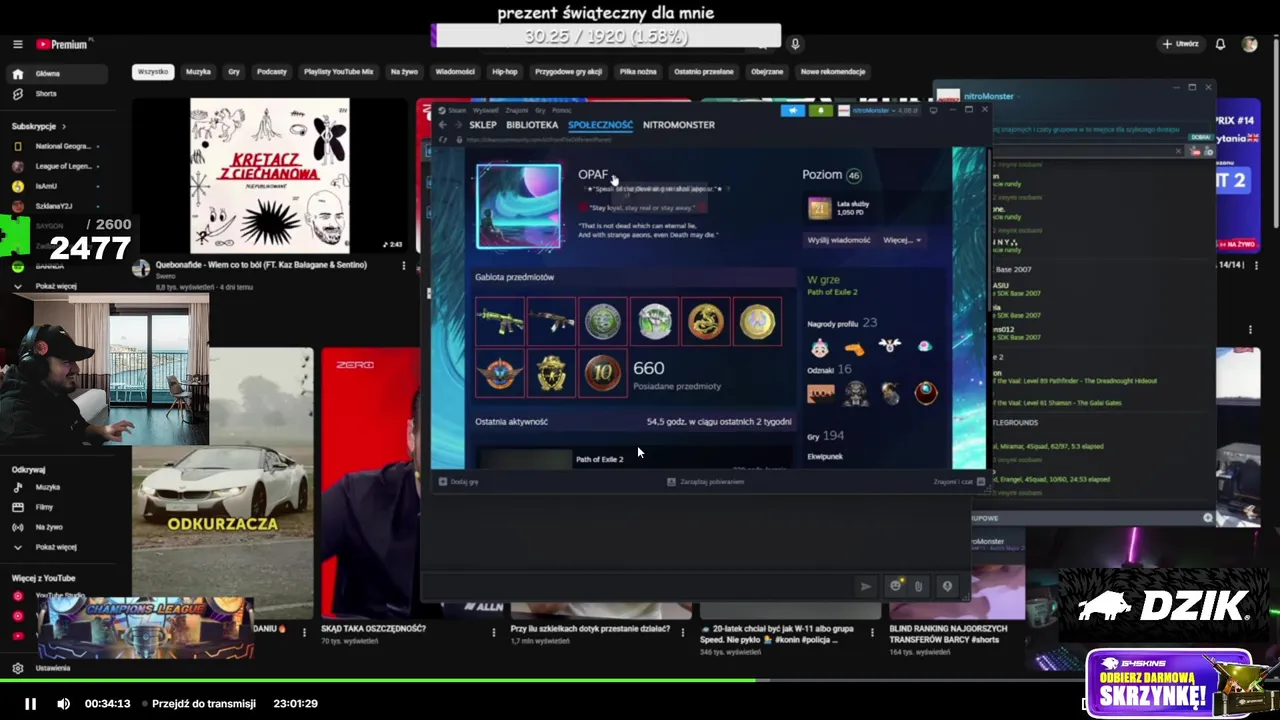Viewport: 1280px width, 720px height.
Task: Expand the Subskrypcje section chevron
Action: click(63, 127)
